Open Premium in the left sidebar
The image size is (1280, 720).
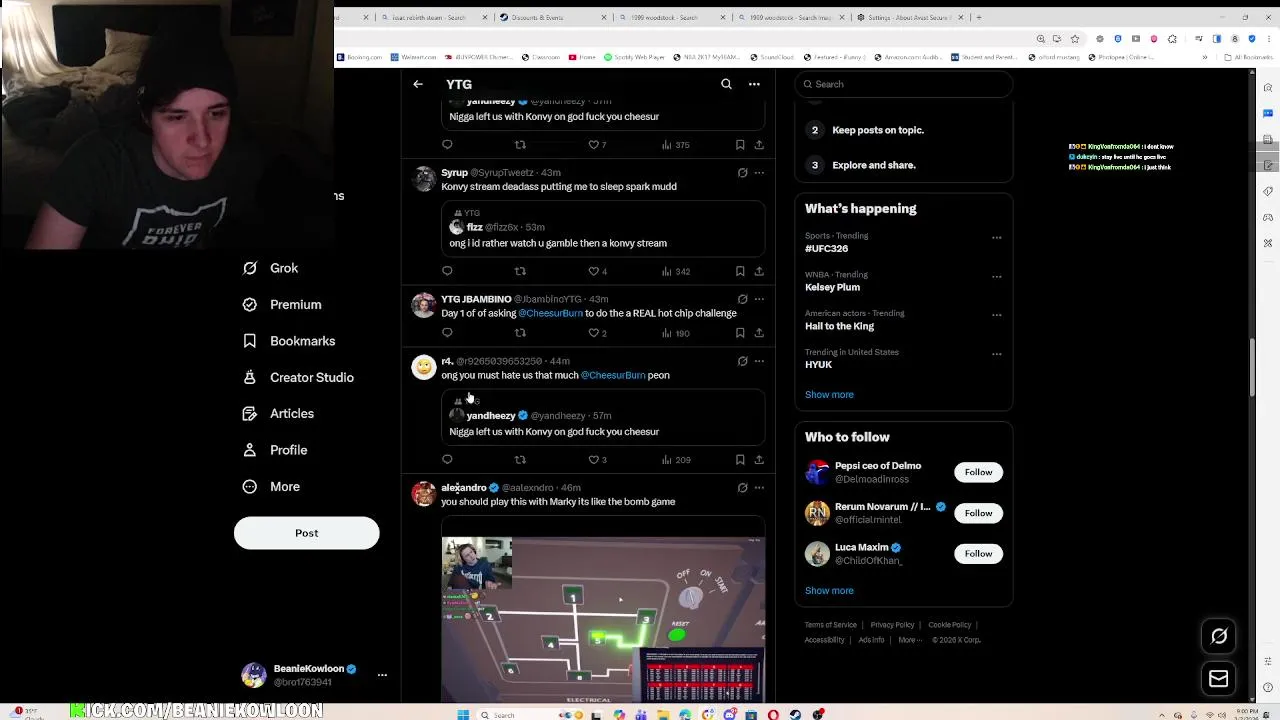click(x=282, y=304)
